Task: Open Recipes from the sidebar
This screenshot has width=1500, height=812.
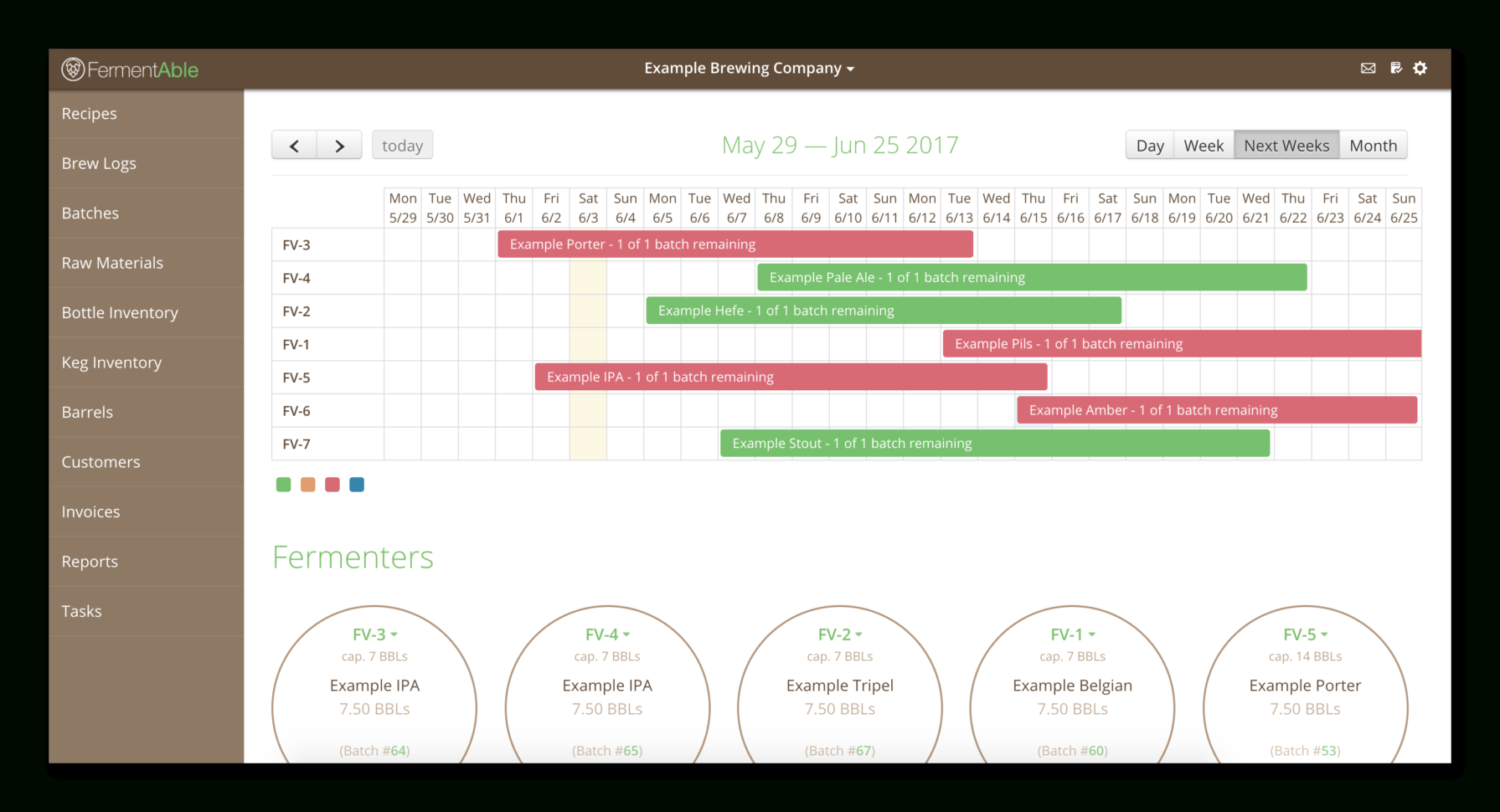Action: click(x=89, y=113)
